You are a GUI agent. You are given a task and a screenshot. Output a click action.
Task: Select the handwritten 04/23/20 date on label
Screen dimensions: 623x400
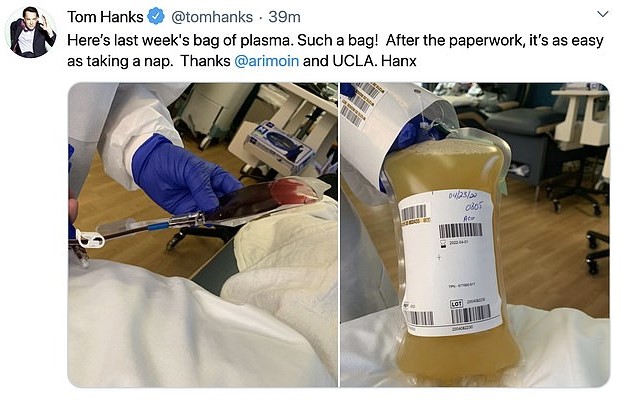tap(463, 195)
